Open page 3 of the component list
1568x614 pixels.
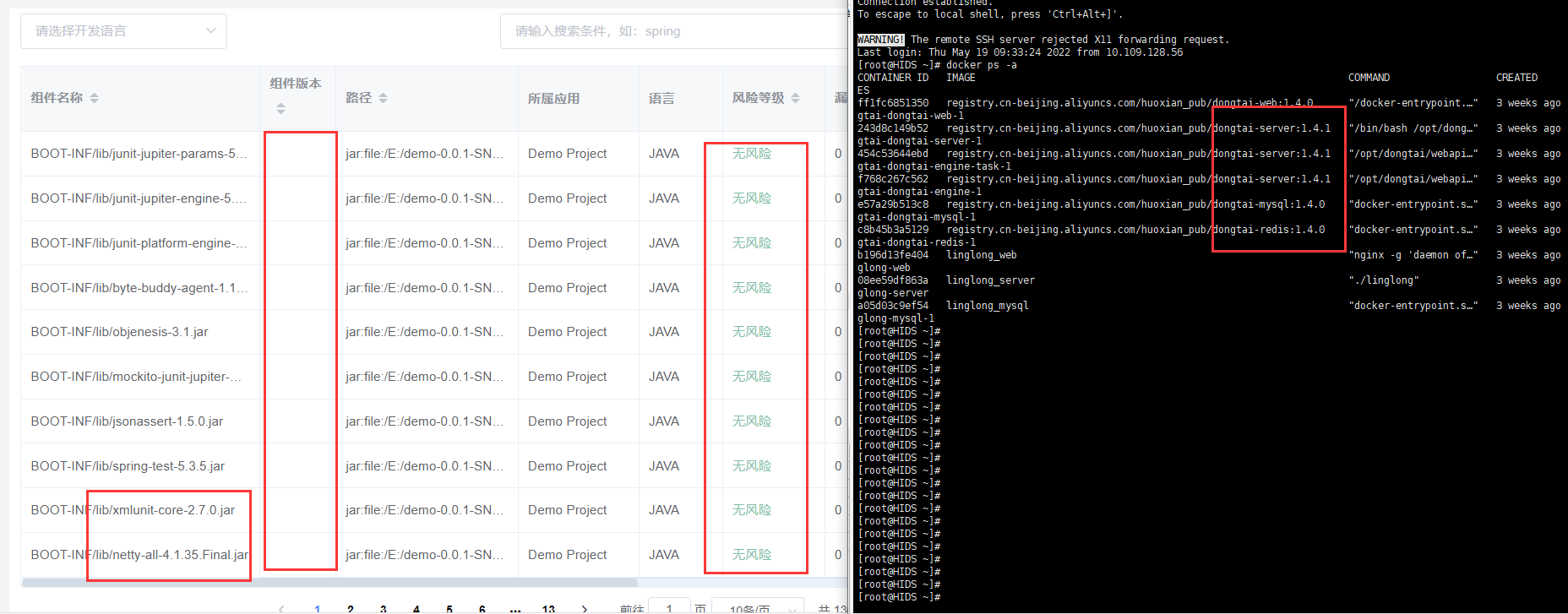[384, 608]
